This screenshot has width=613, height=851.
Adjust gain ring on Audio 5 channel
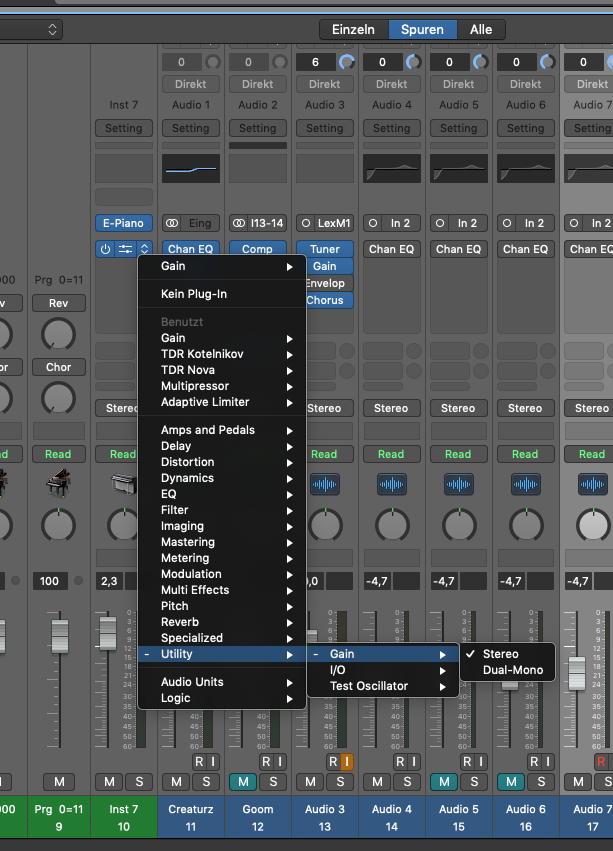click(481, 62)
